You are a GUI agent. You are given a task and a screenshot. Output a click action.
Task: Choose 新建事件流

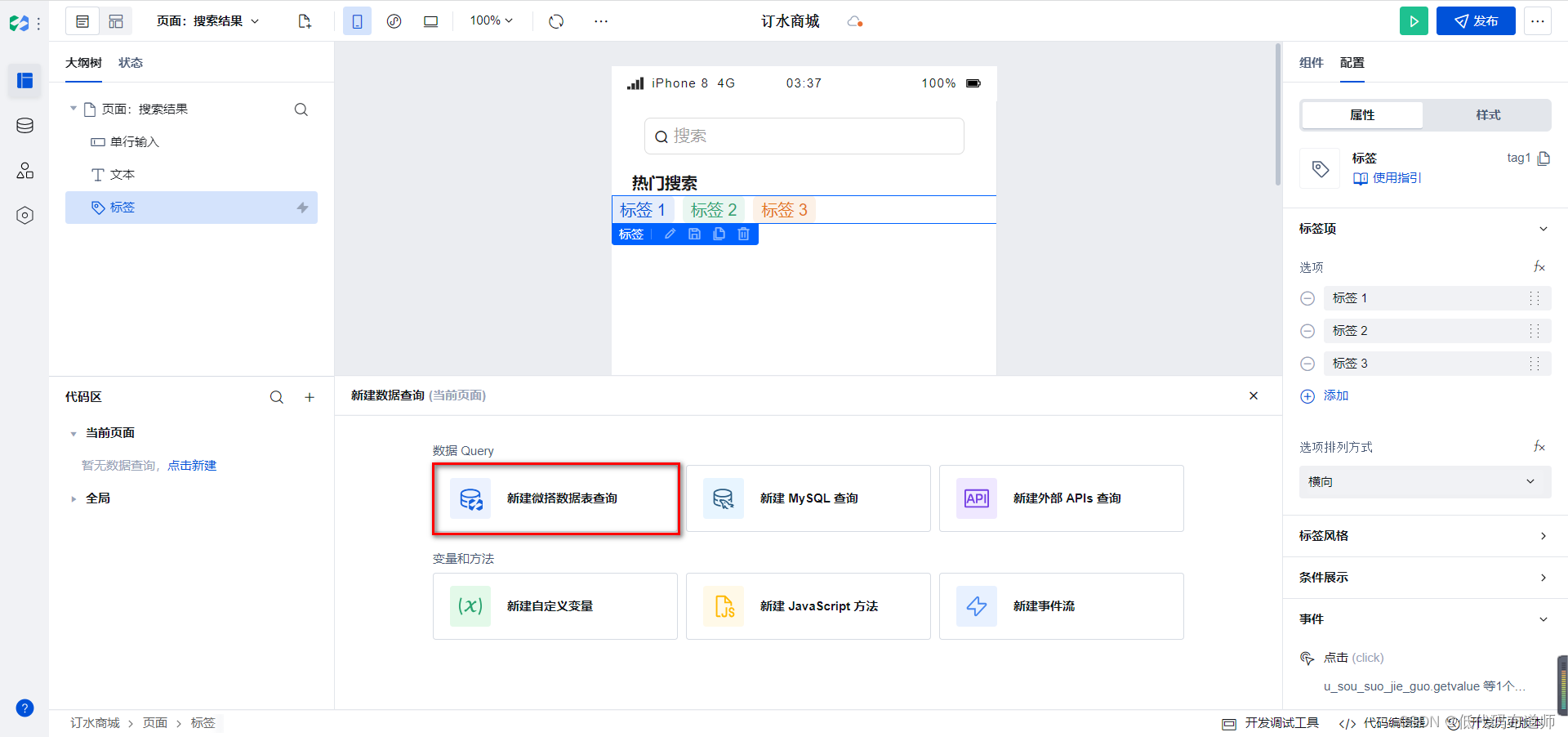pyautogui.click(x=1062, y=606)
